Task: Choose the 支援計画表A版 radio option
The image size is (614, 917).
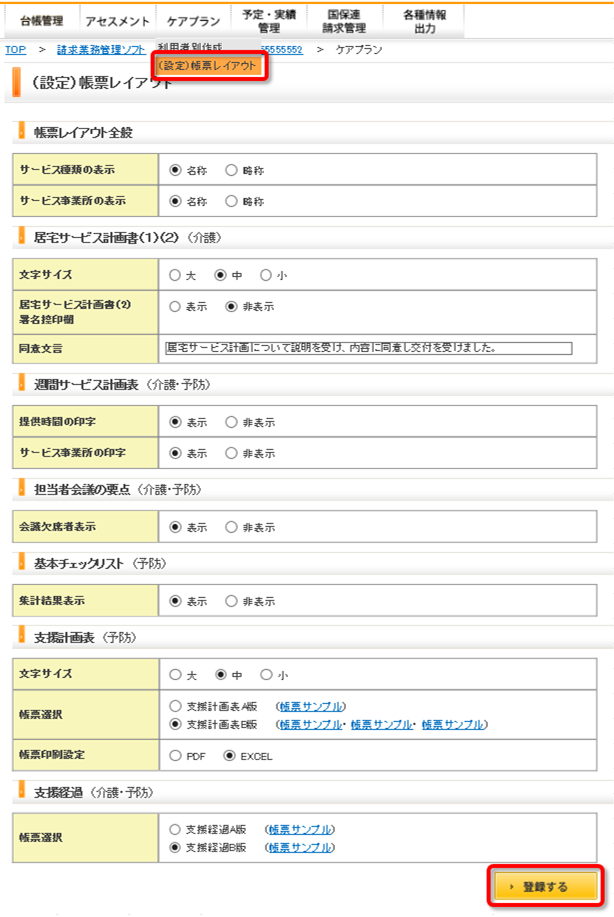Action: (175, 706)
